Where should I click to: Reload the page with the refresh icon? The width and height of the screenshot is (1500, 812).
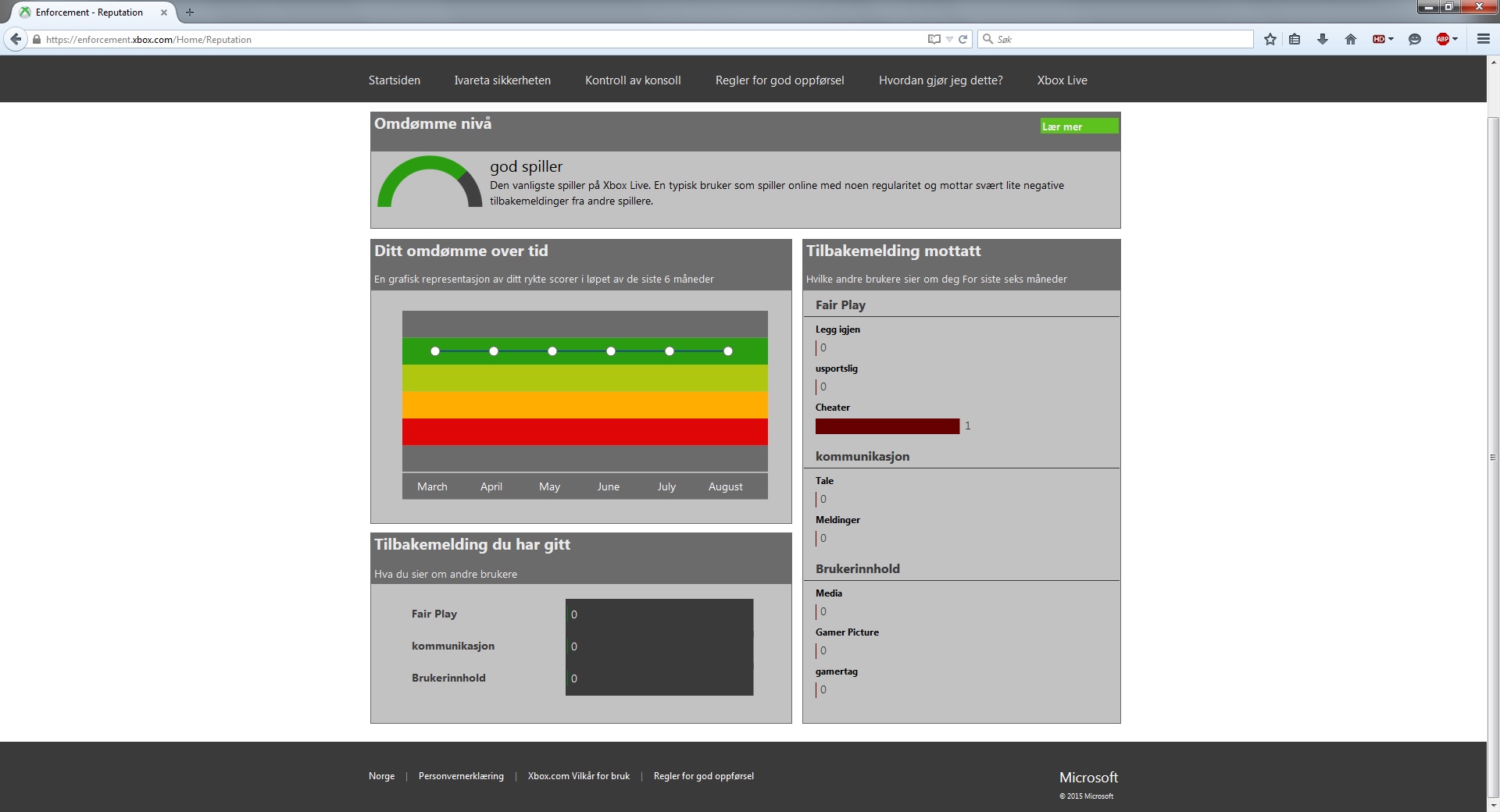coord(963,39)
